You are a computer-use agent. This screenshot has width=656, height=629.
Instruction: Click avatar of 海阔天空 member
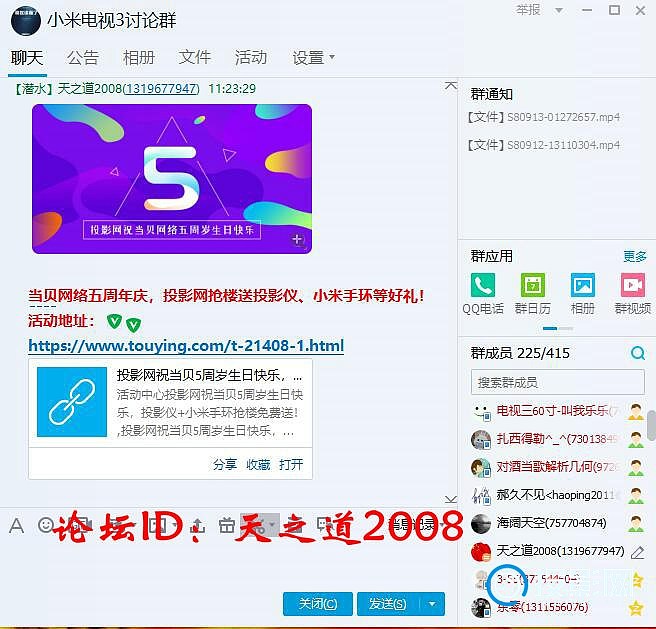(x=481, y=523)
